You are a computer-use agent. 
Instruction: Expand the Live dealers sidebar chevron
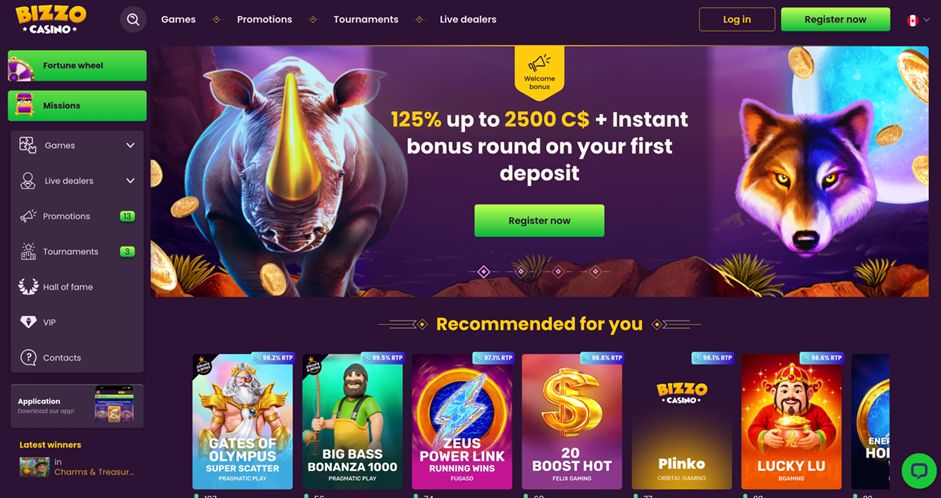[x=130, y=181]
